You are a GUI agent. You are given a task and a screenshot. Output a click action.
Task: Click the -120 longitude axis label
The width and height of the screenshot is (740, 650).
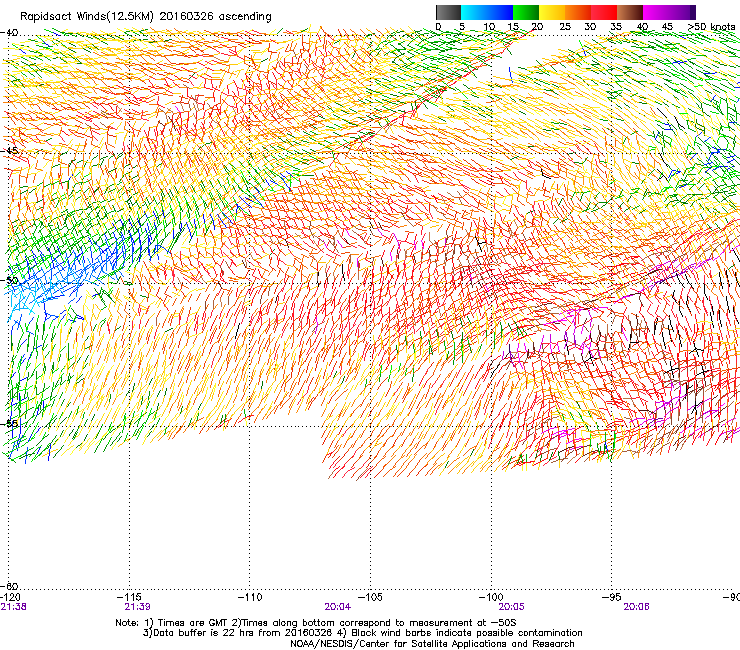pos(10,597)
